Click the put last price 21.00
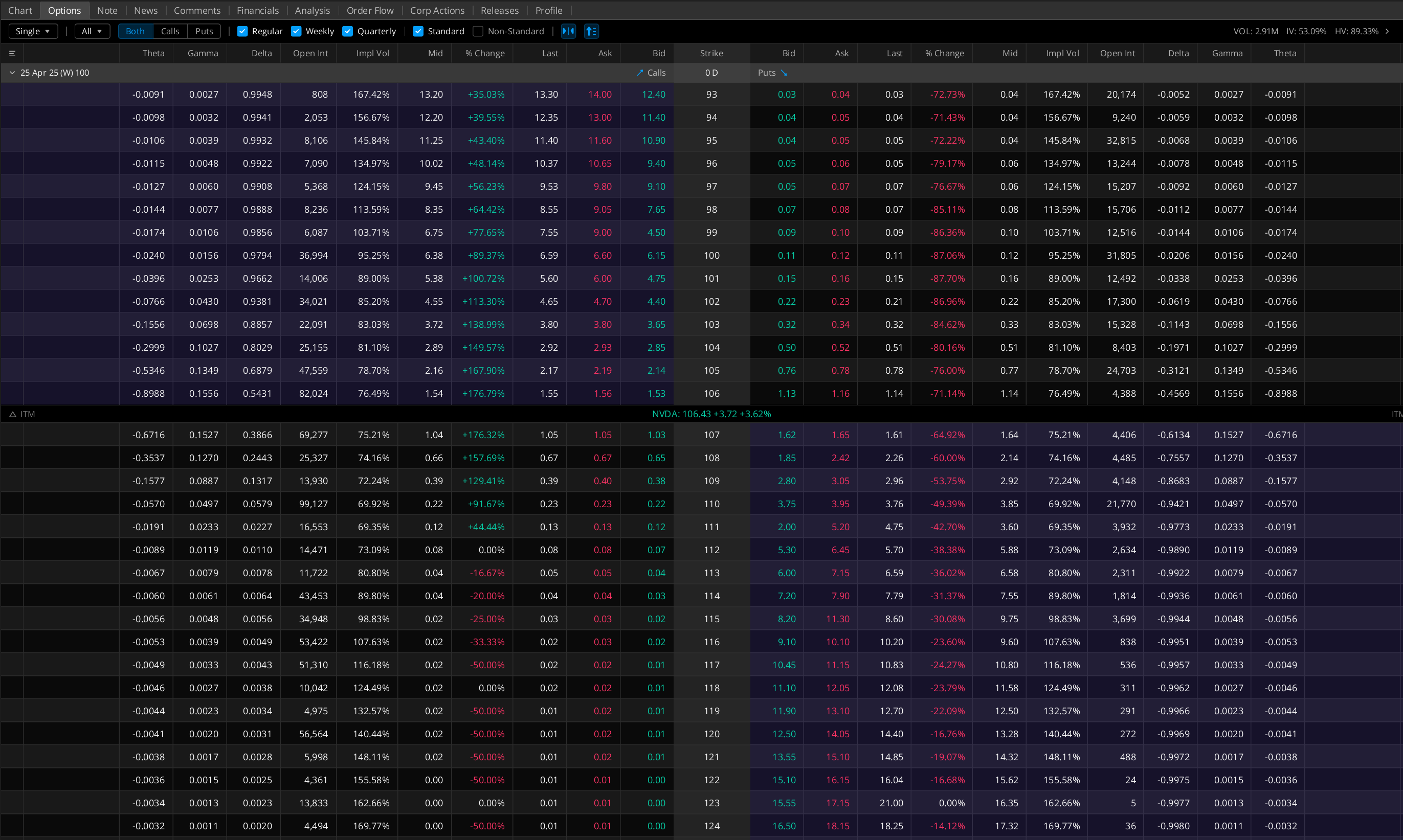1403x840 pixels. (891, 803)
